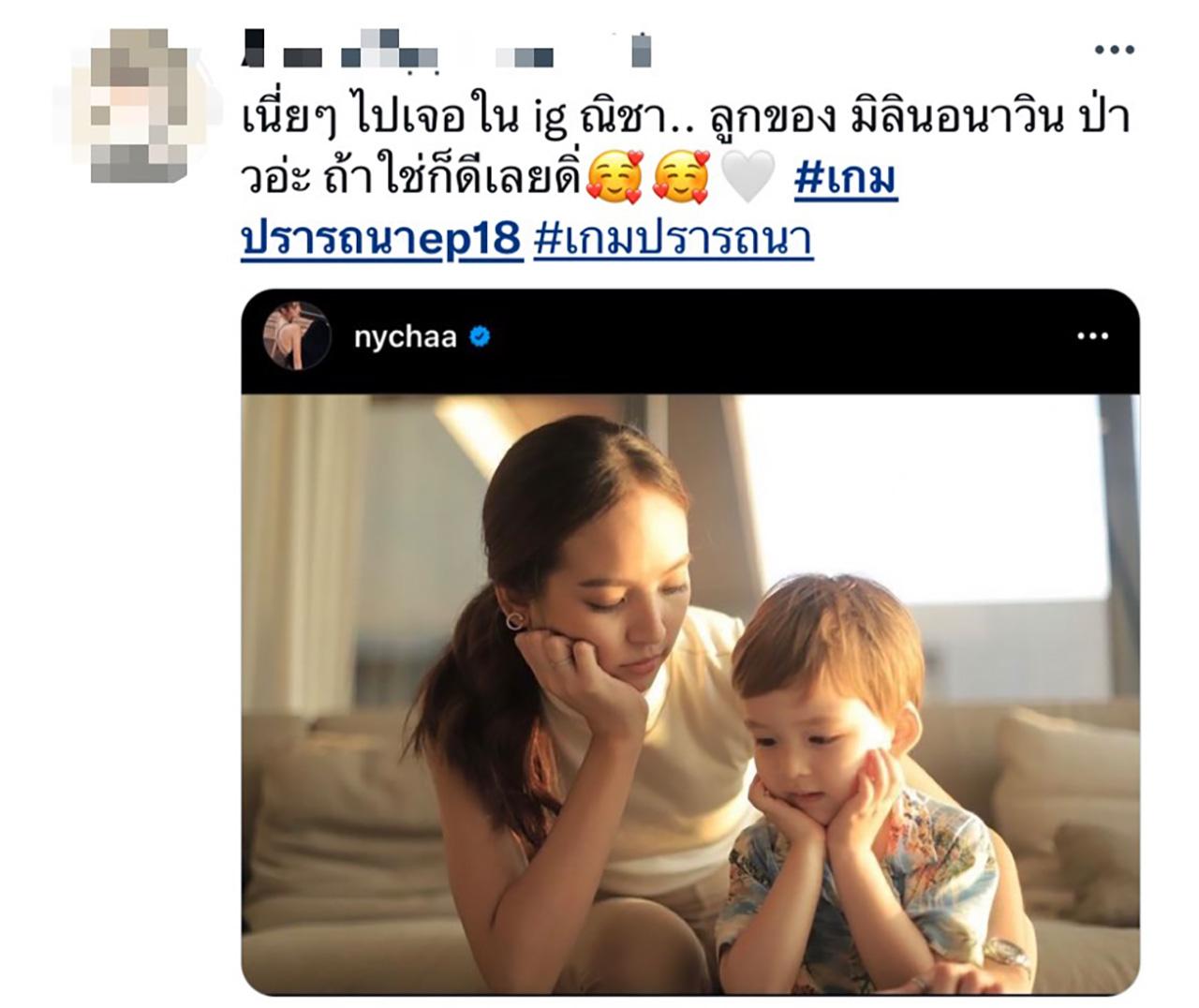Open the tweet's three-dot more options menu
This screenshot has width=1199, height=1008.
[x=1114, y=50]
